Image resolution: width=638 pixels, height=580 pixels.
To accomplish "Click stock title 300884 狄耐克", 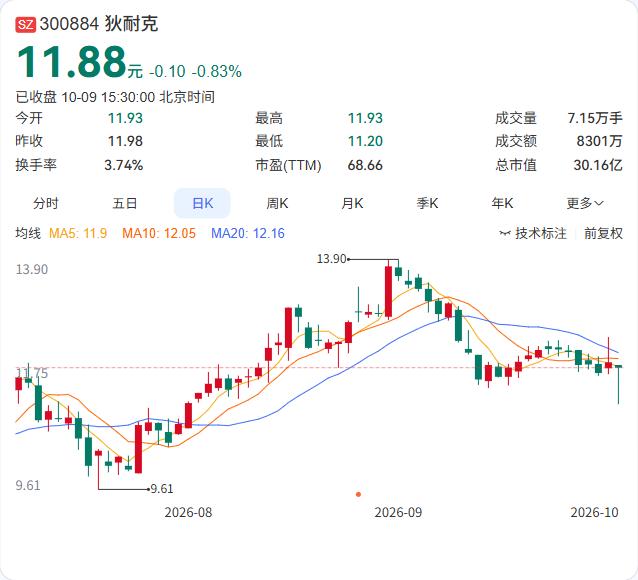I will 99,24.
